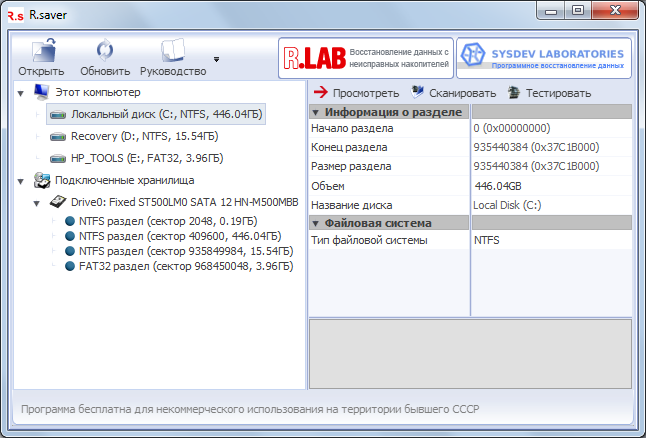Open the toolbar overflow dropdown arrow
Viewport: 646px width, 438px height.
[216, 59]
